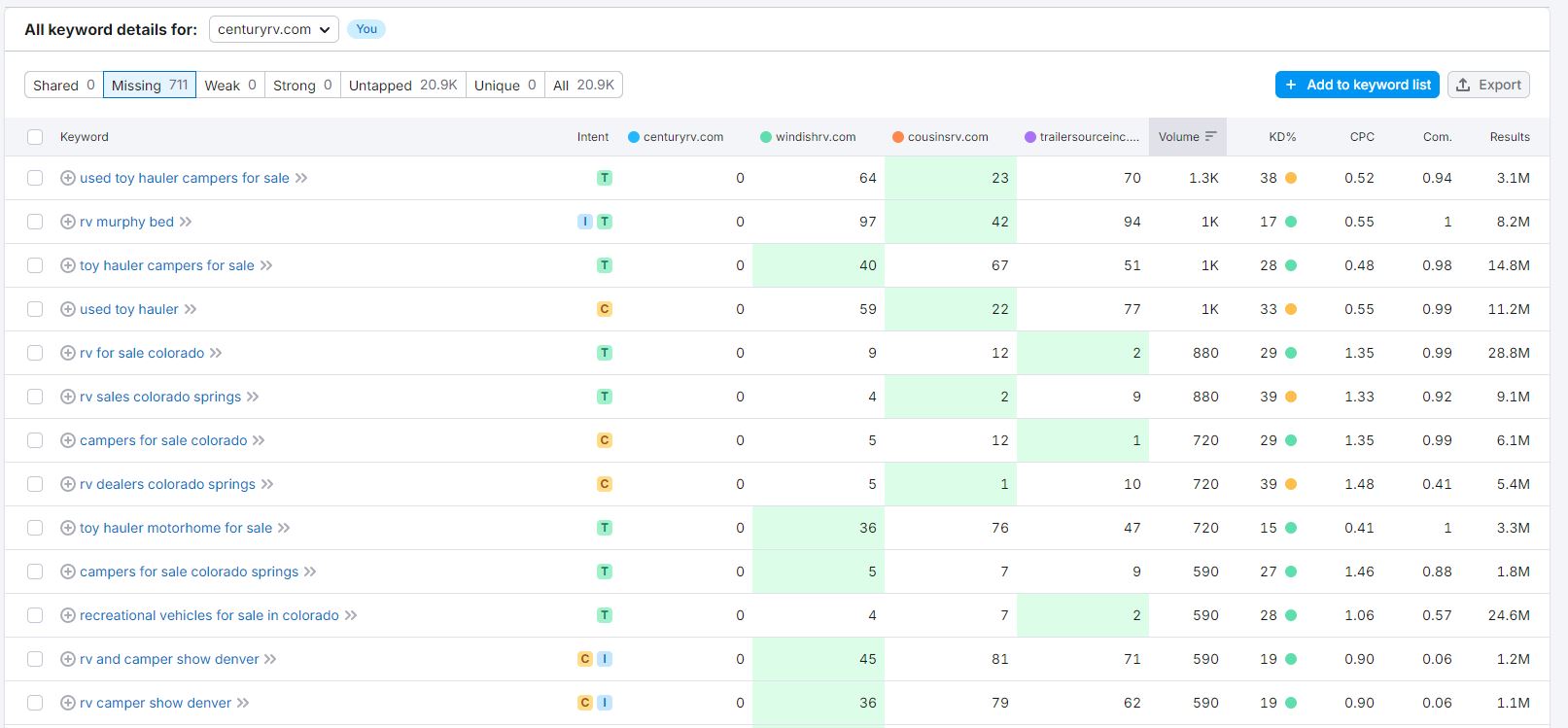Click double-arrow icon after used toy hauler keyword
1568x728 pixels.
coord(191,309)
